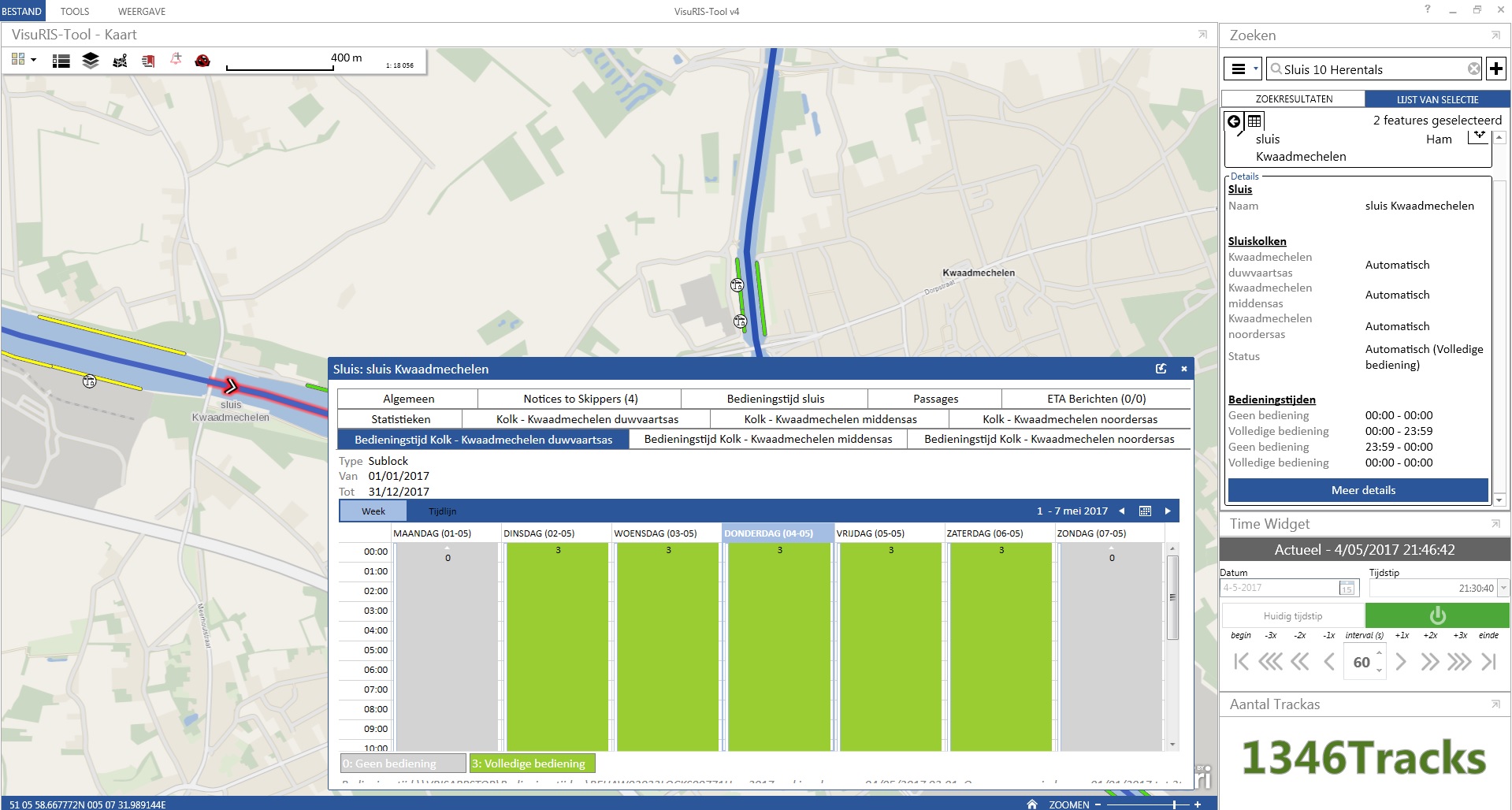Open the BESTAND menu
The height and width of the screenshot is (810, 1512).
point(22,11)
